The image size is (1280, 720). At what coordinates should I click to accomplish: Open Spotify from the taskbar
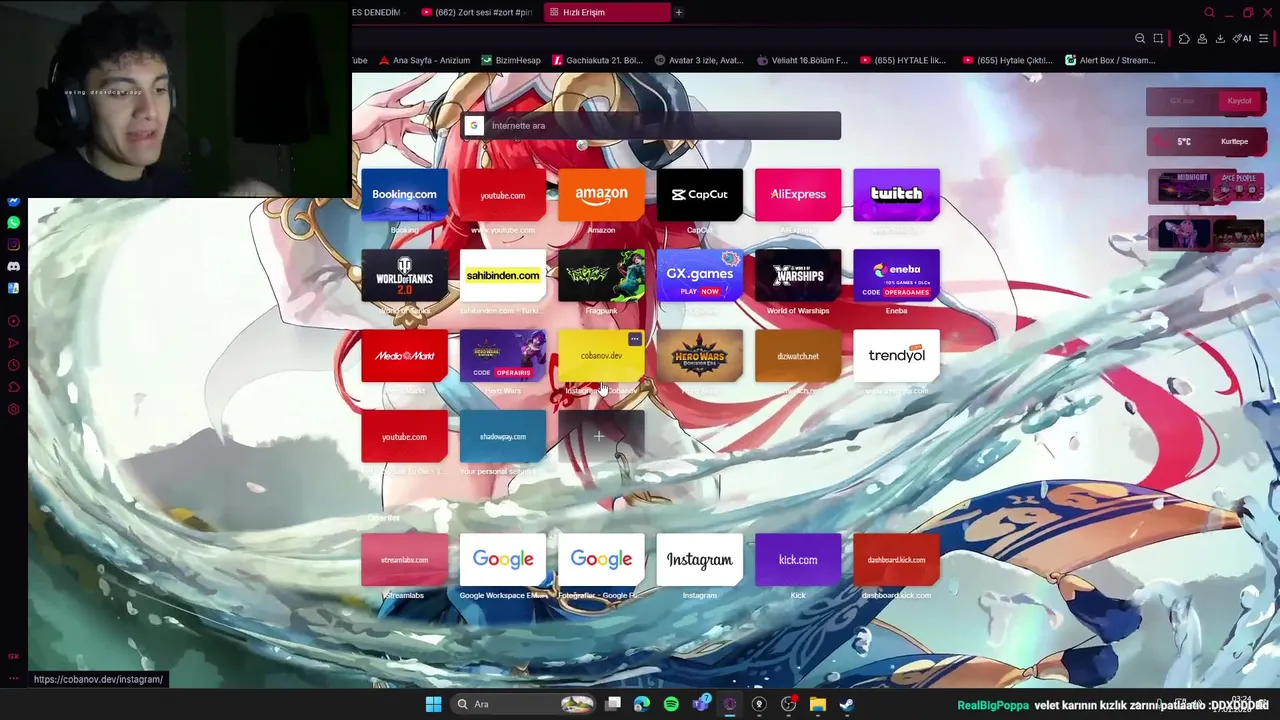(x=671, y=704)
